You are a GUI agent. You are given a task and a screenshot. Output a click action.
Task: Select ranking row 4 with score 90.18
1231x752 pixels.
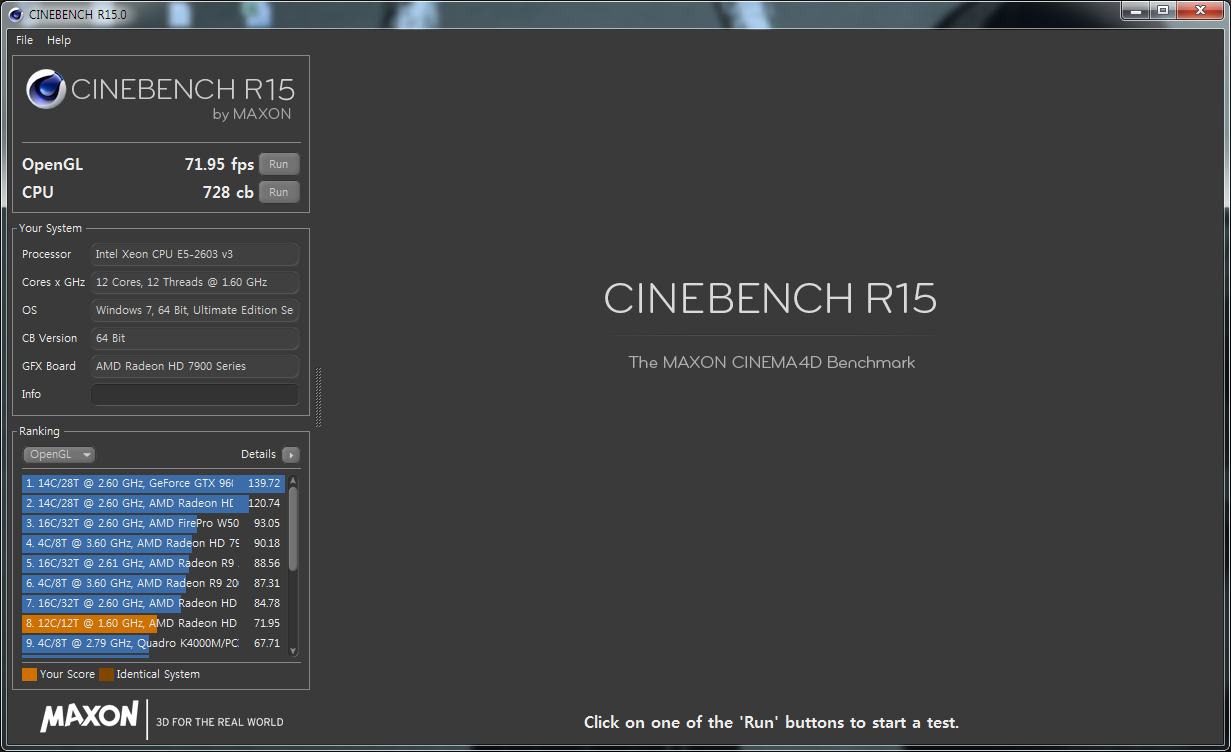click(154, 543)
